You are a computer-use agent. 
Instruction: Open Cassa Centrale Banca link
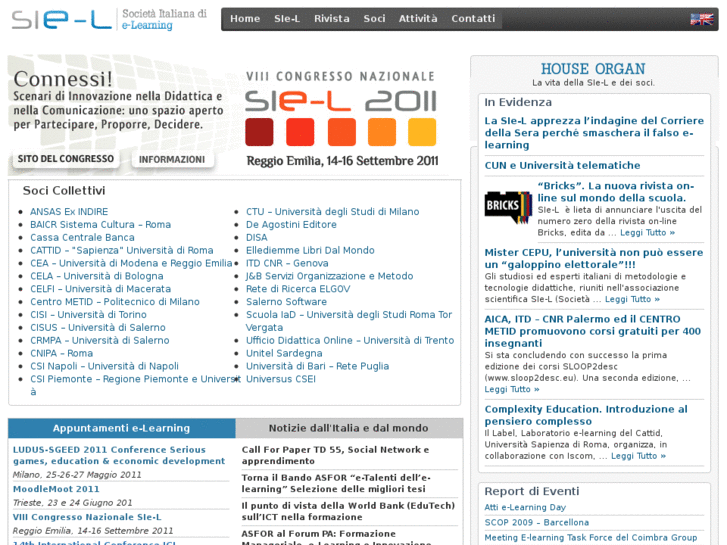83,237
